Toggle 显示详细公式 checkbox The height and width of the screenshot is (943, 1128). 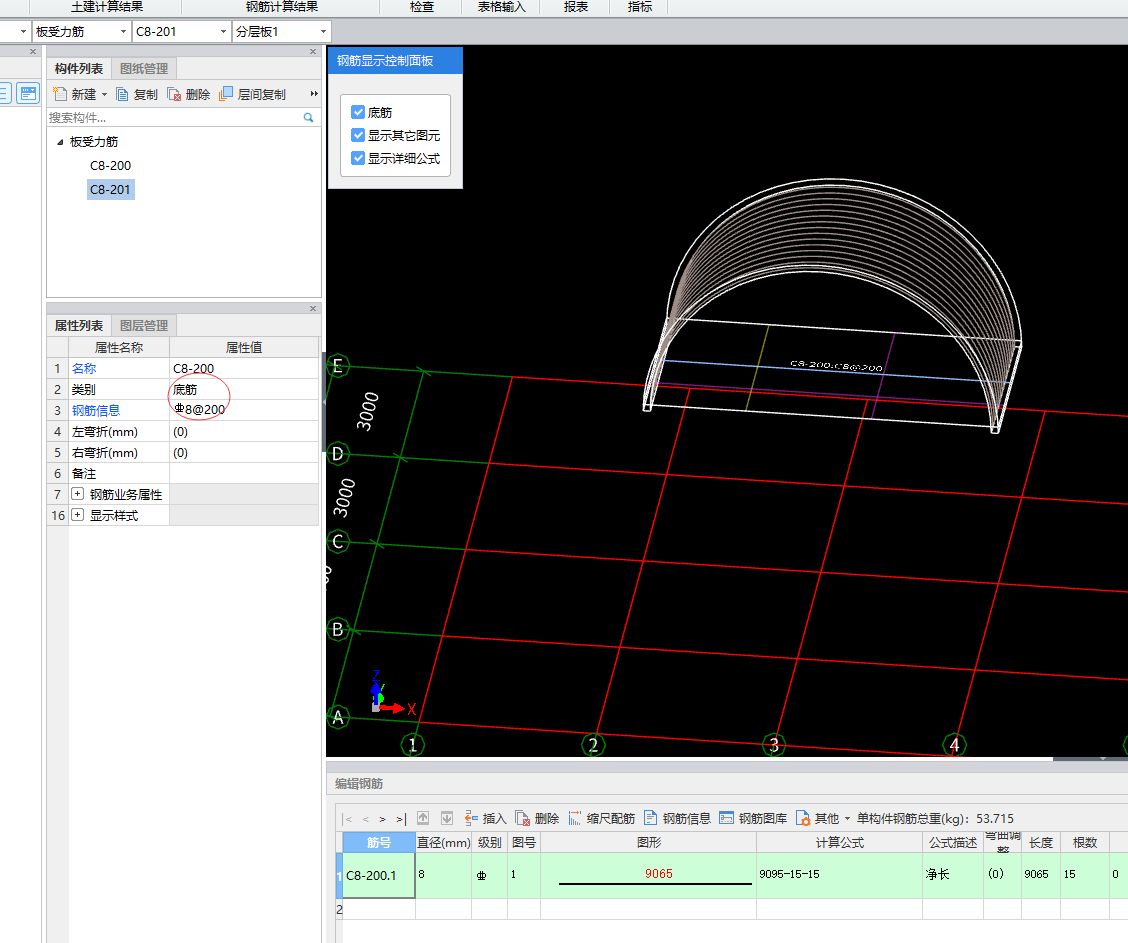click(358, 158)
